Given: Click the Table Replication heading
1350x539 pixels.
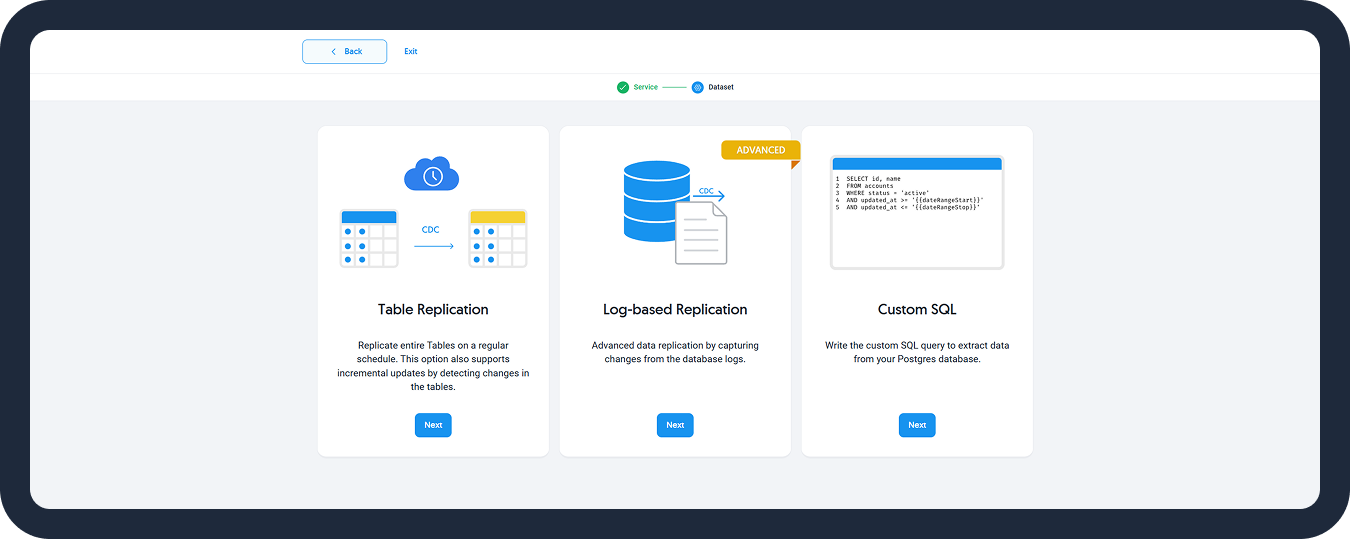Looking at the screenshot, I should pyautogui.click(x=433, y=309).
